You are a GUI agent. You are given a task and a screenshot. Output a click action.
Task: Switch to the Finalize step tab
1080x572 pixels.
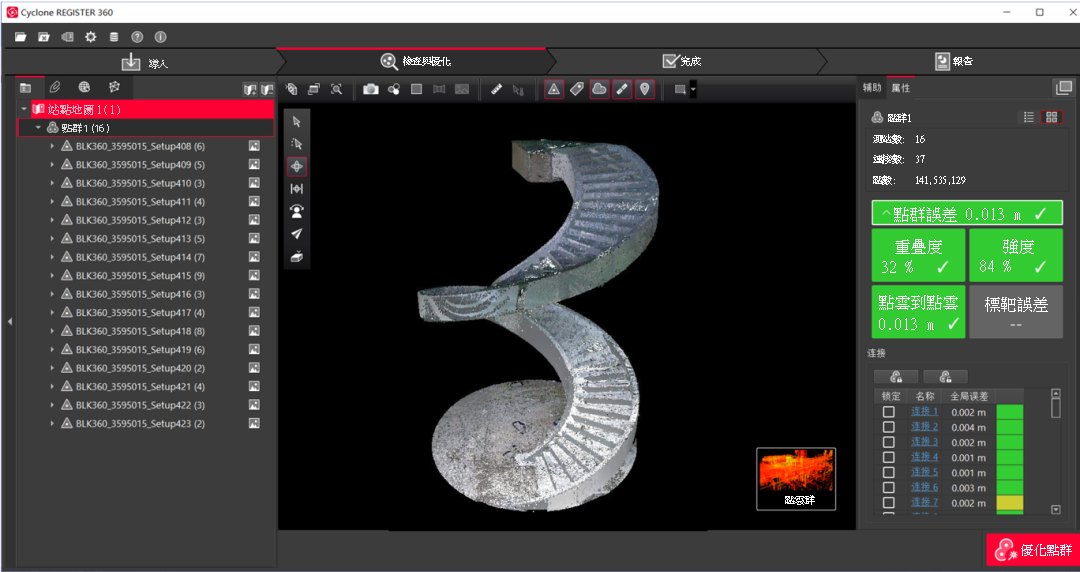(x=682, y=61)
